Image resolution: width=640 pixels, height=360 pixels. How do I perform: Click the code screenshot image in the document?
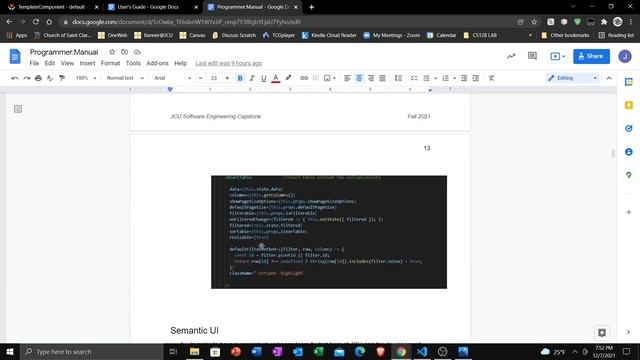coord(329,232)
